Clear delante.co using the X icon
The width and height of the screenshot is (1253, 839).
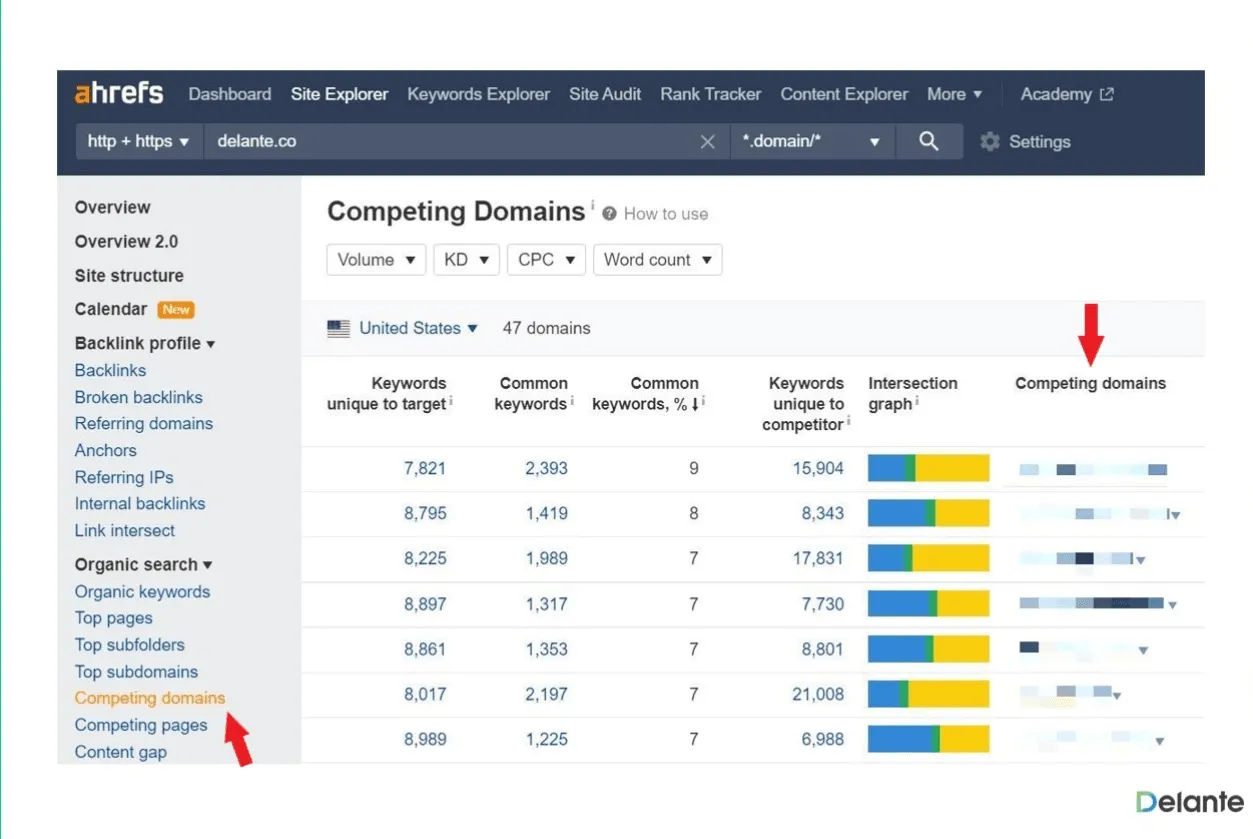tap(707, 141)
